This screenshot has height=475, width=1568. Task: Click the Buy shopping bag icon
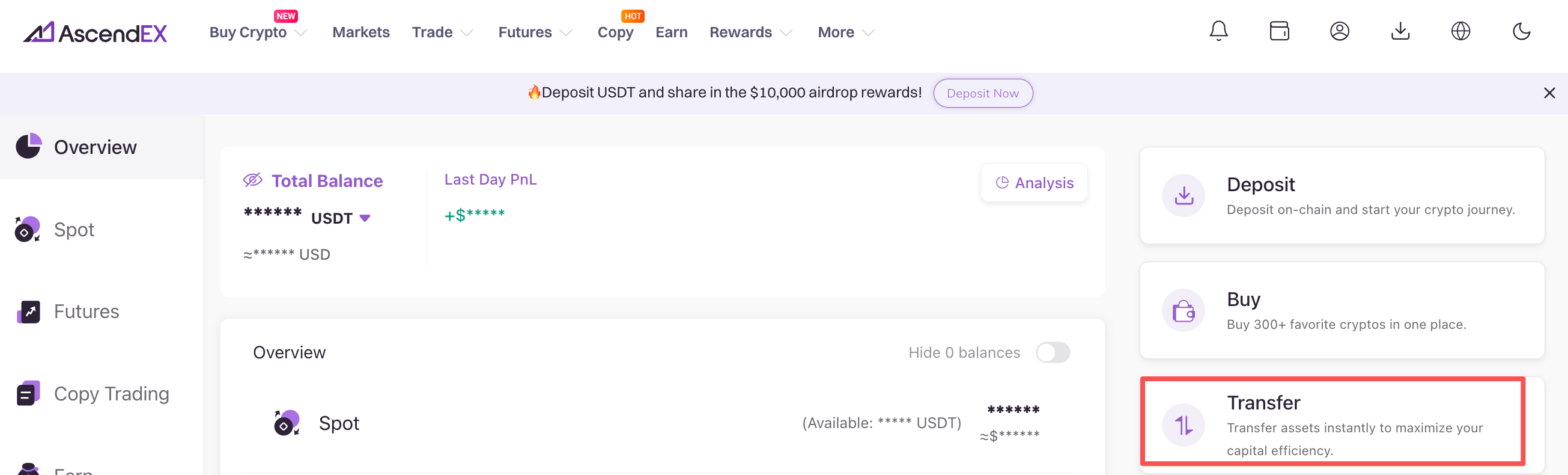click(1184, 311)
